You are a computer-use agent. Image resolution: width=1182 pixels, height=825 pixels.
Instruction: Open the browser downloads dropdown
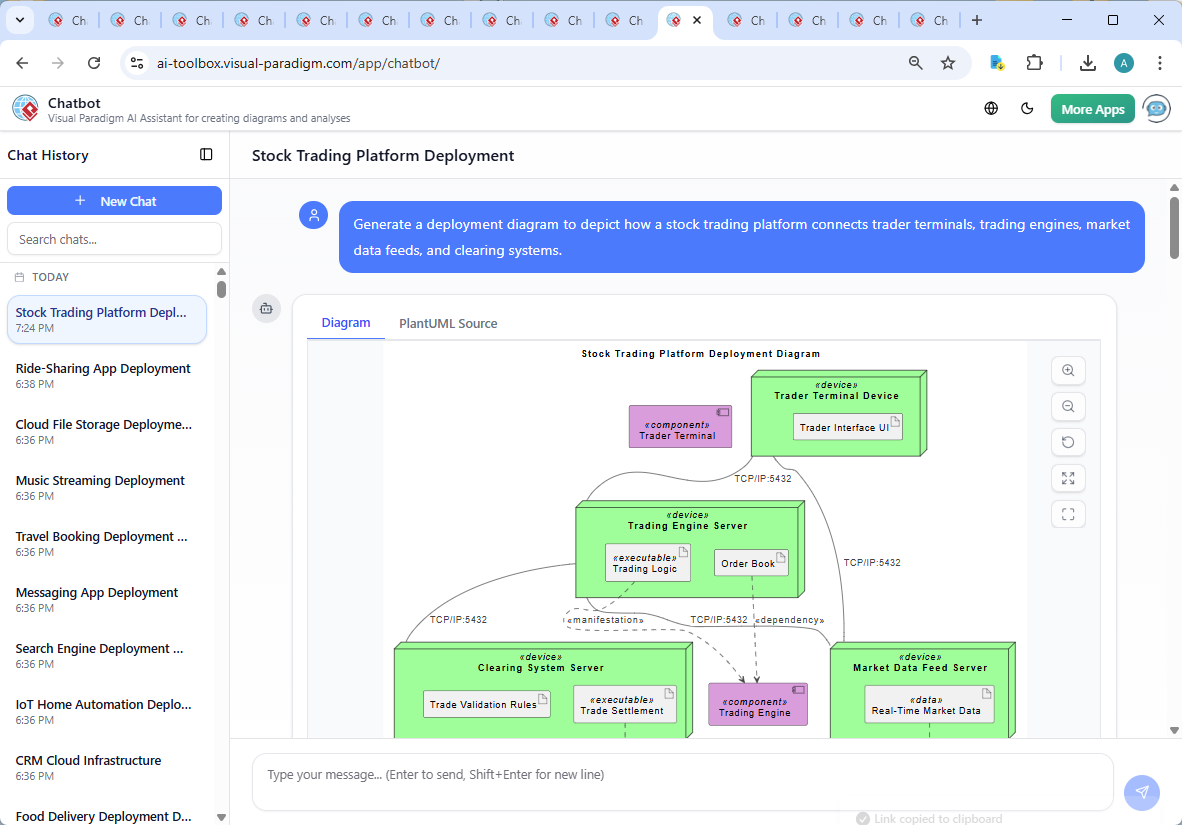coord(1087,62)
